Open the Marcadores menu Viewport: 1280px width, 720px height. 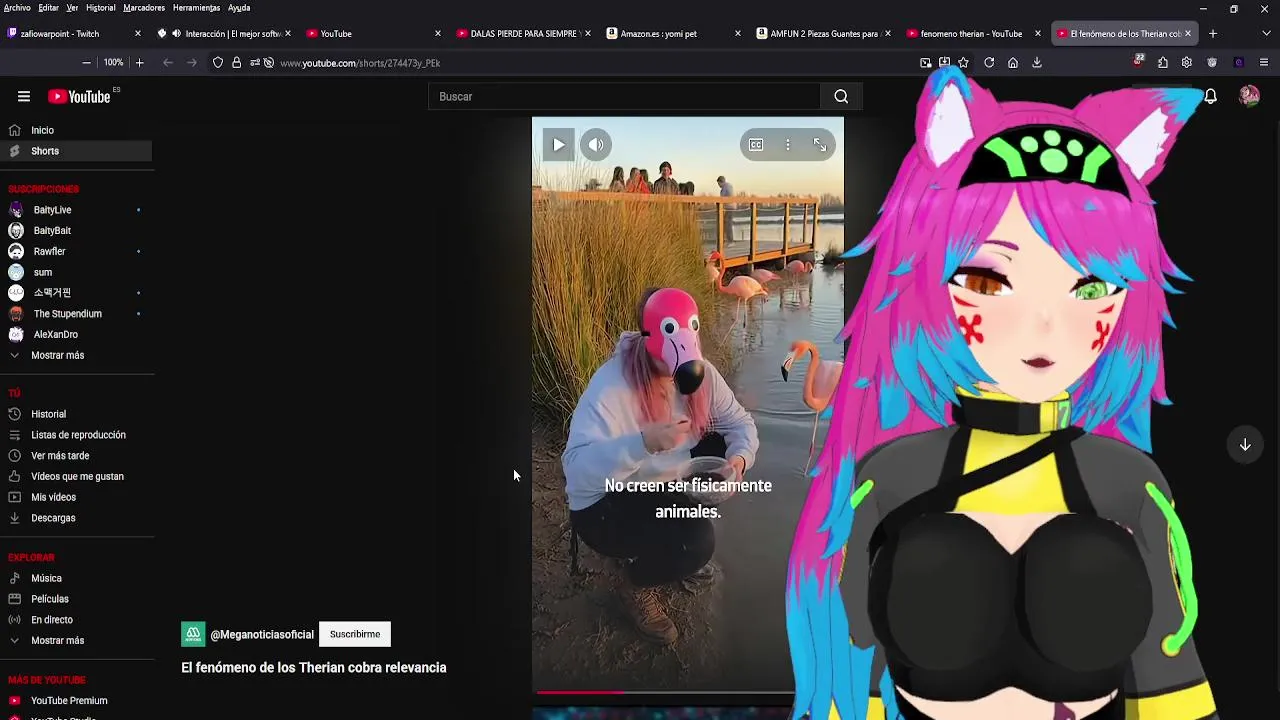(x=144, y=8)
